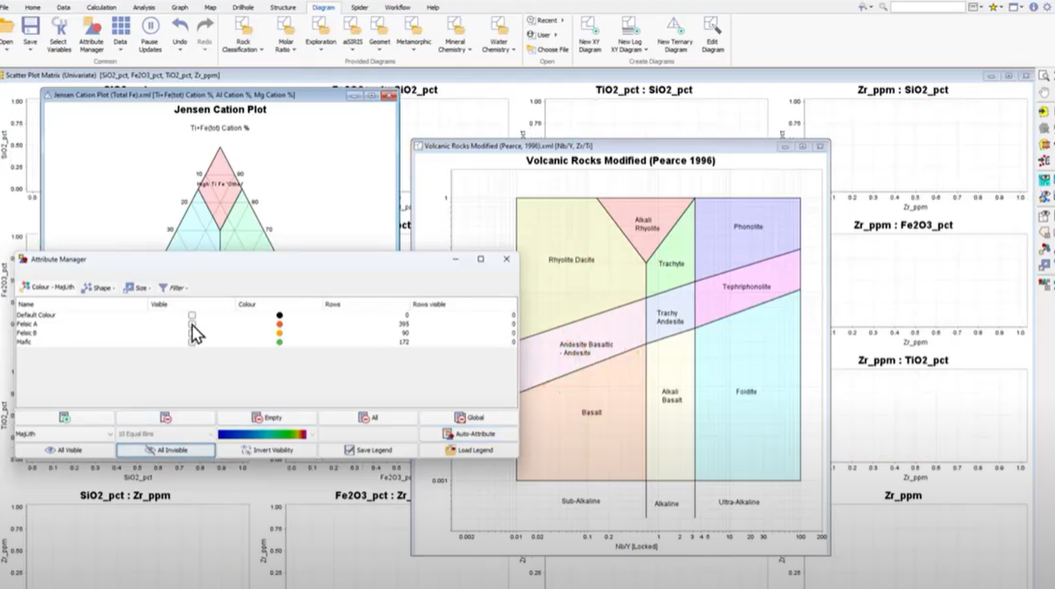
Task: Open Exploration diagrams dropdown
Action: pyautogui.click(x=321, y=34)
